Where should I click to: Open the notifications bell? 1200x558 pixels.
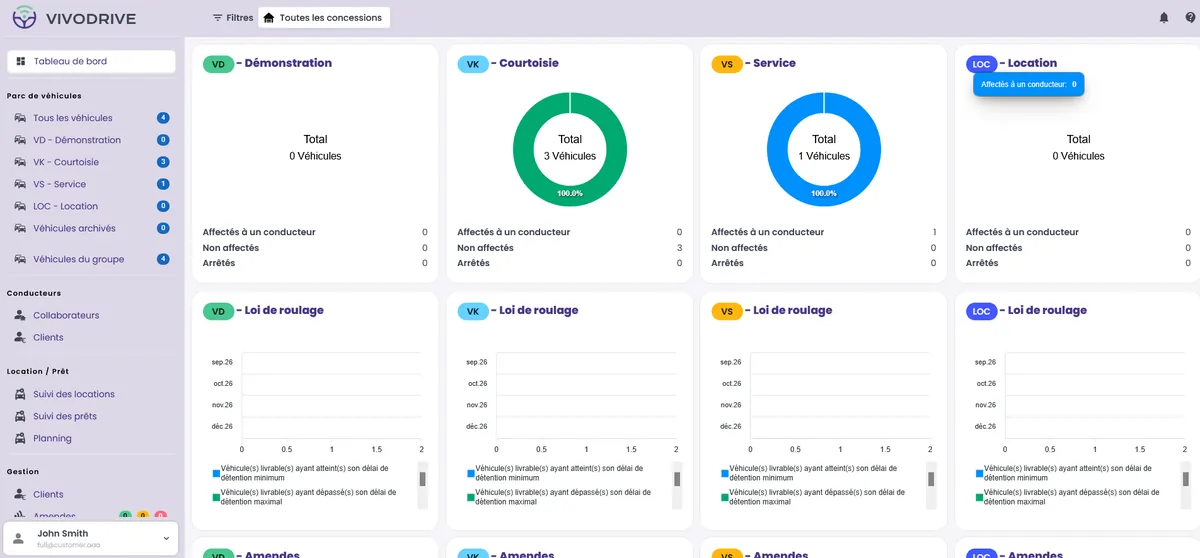point(1163,18)
